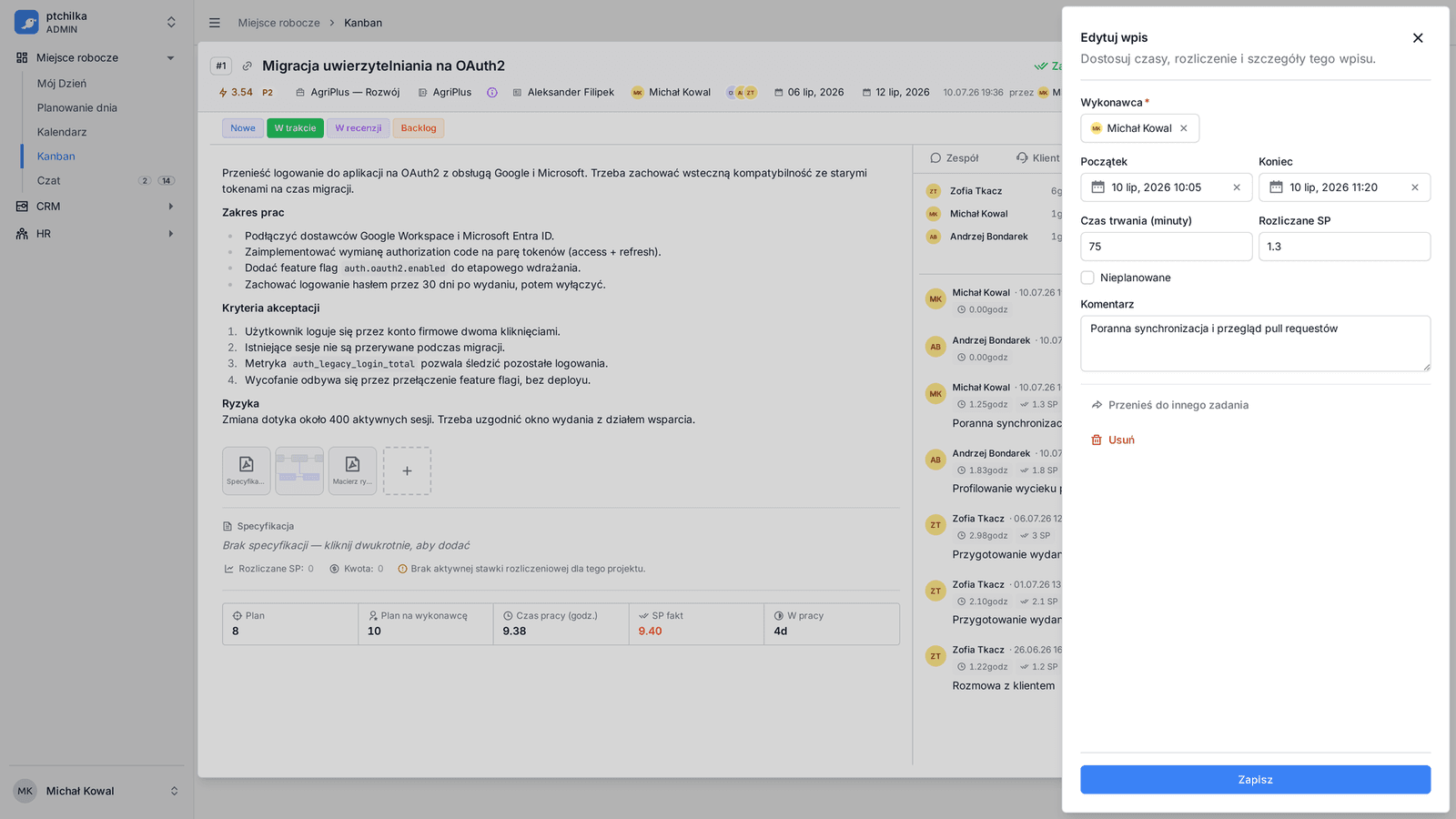Click the Zapisz save button

pos(1256,780)
